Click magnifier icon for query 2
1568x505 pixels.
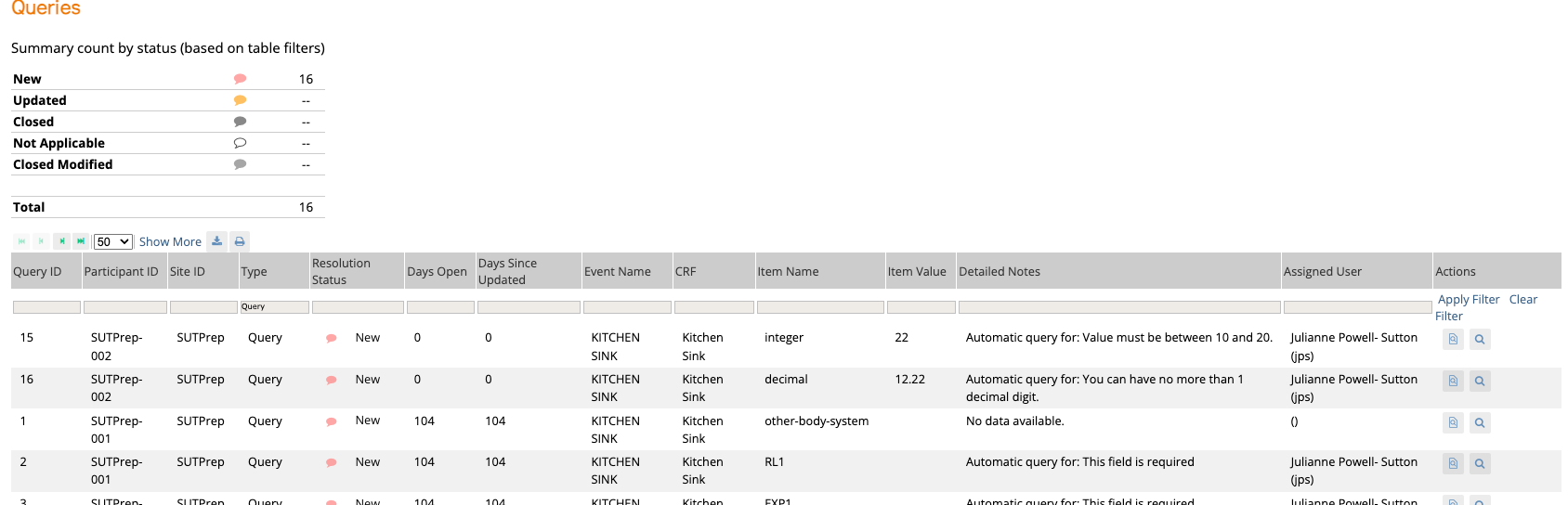tap(1480, 463)
